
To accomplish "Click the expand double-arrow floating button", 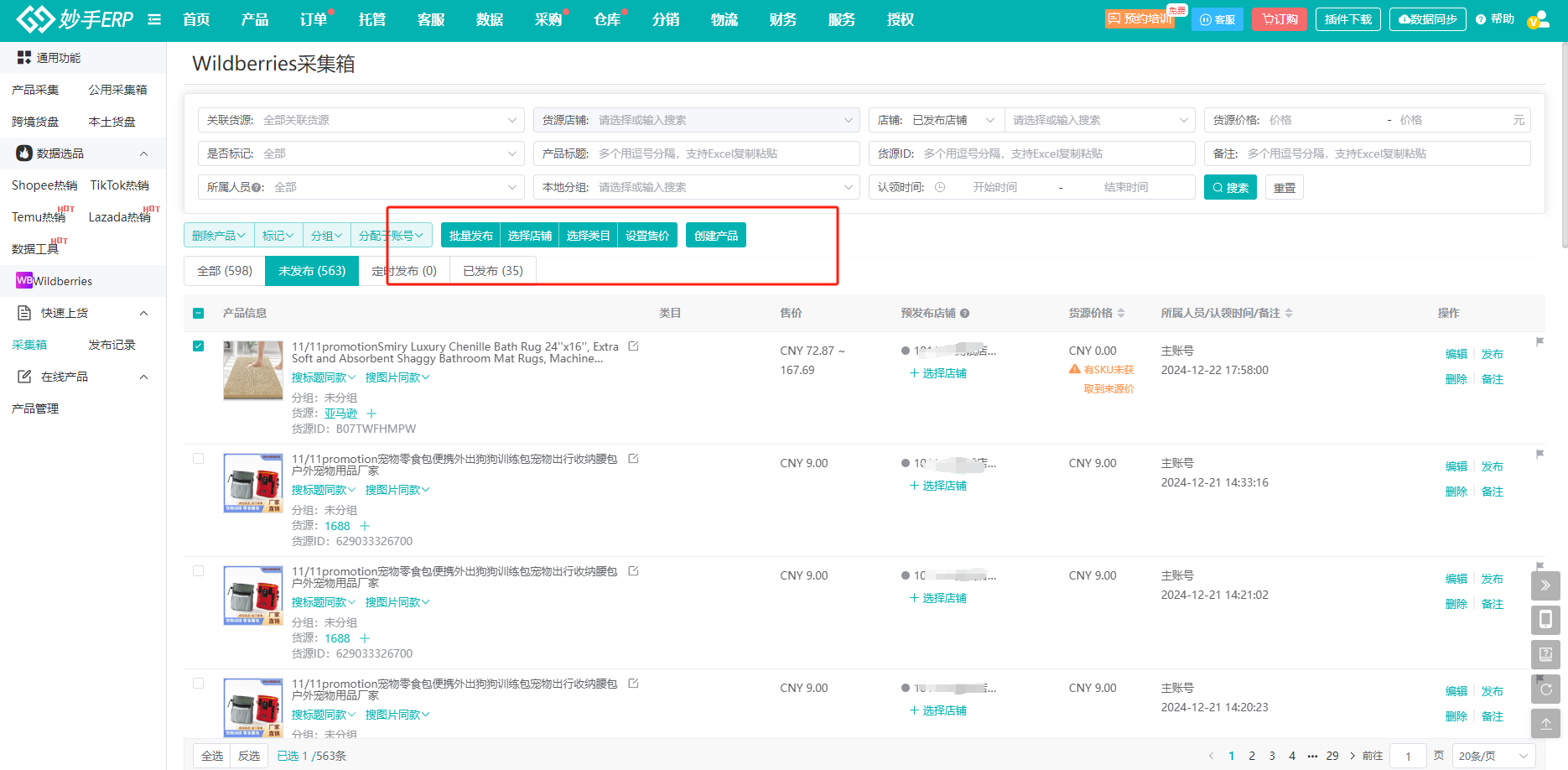I will pyautogui.click(x=1545, y=585).
